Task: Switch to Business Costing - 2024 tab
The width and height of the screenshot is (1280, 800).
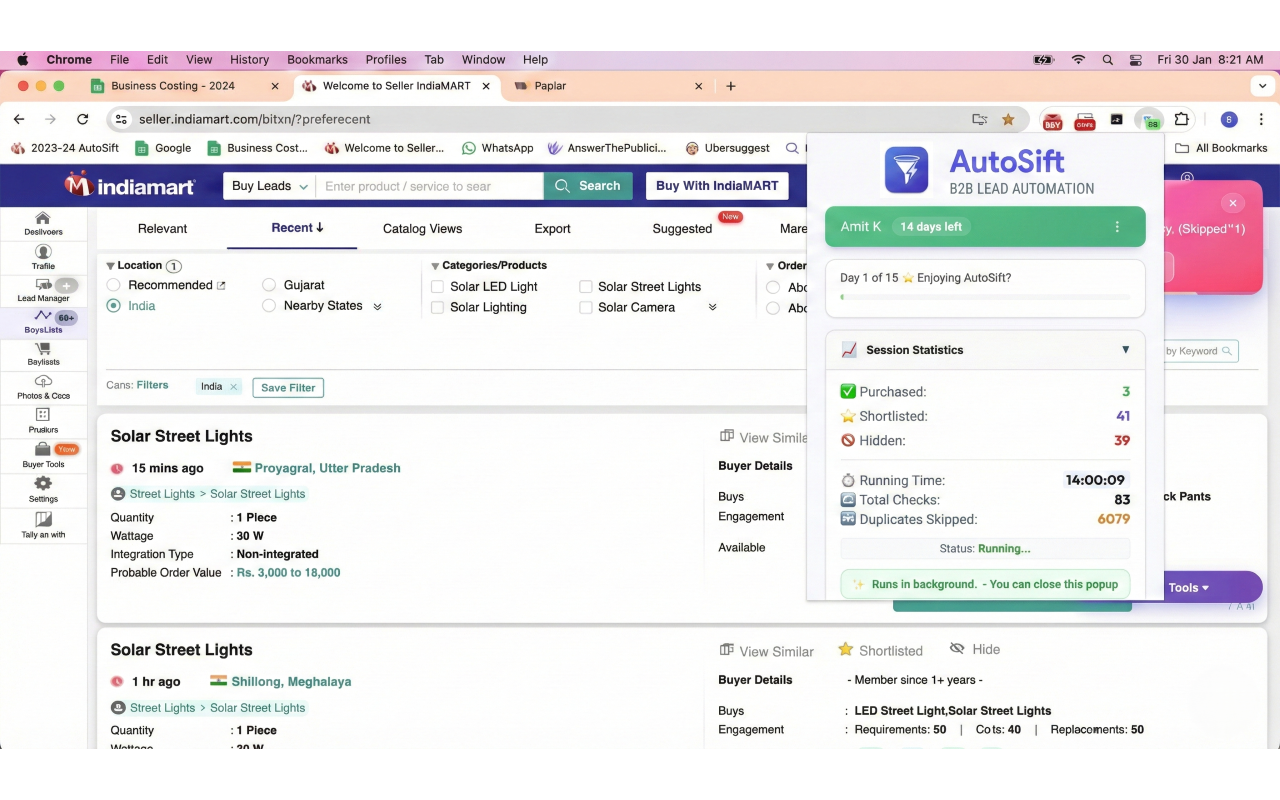Action: (185, 86)
